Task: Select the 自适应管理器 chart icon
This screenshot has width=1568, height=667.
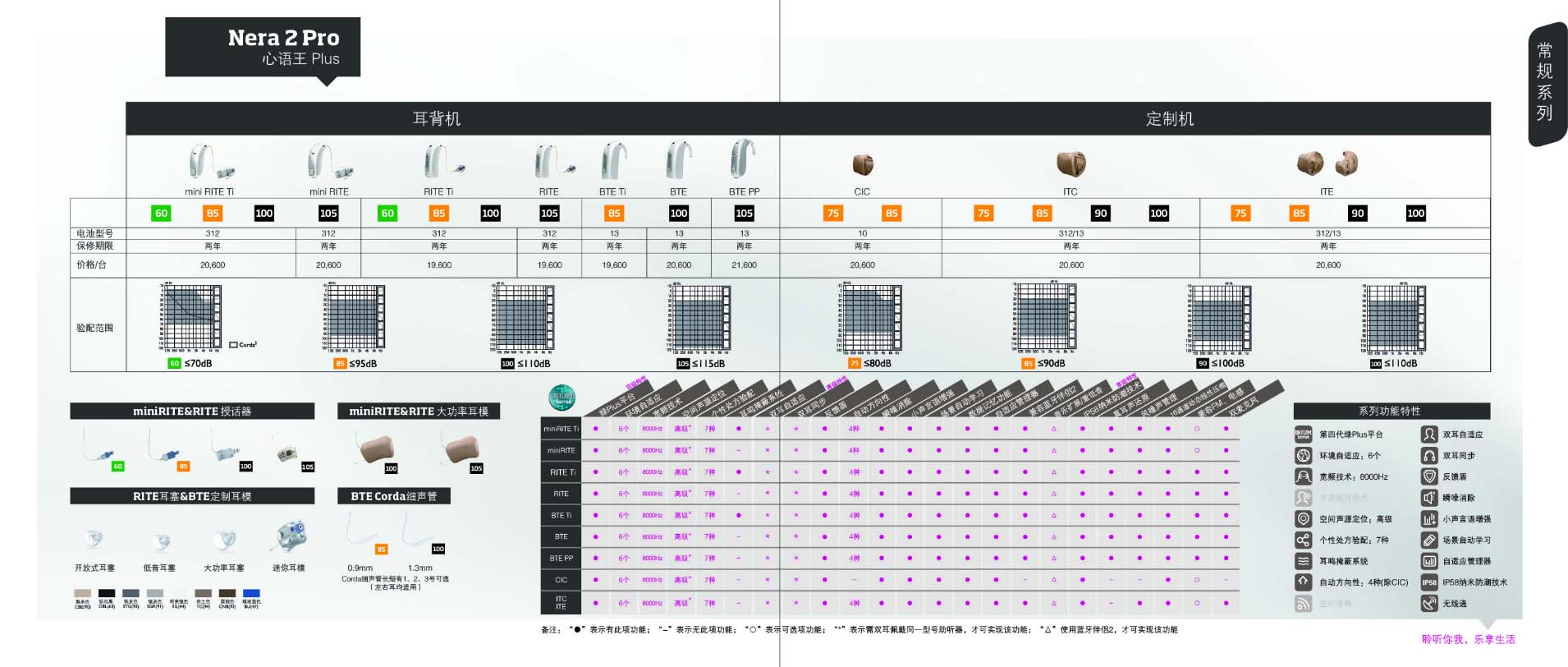Action: coord(1429,561)
